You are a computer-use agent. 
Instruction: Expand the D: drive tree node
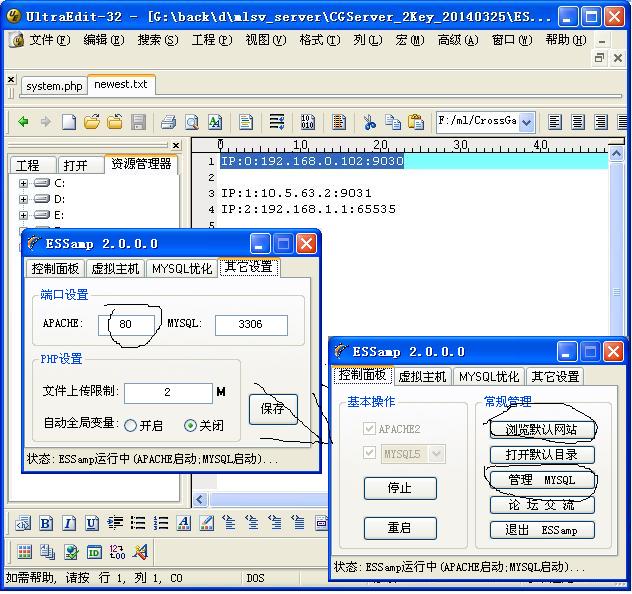tap(23, 200)
